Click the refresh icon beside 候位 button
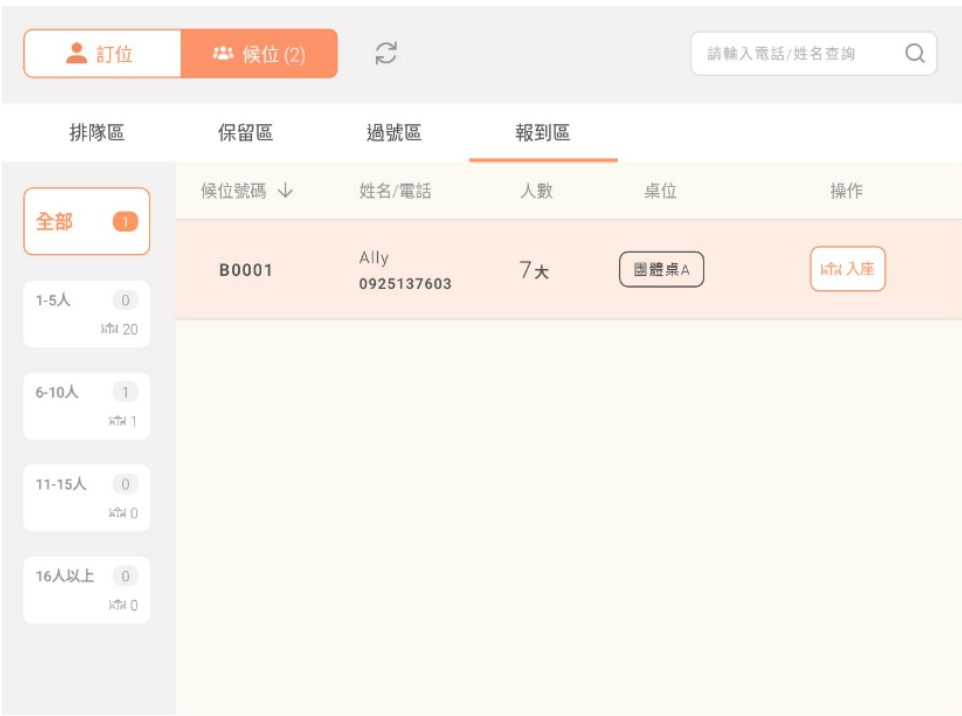This screenshot has height=716, width=962. 386,54
